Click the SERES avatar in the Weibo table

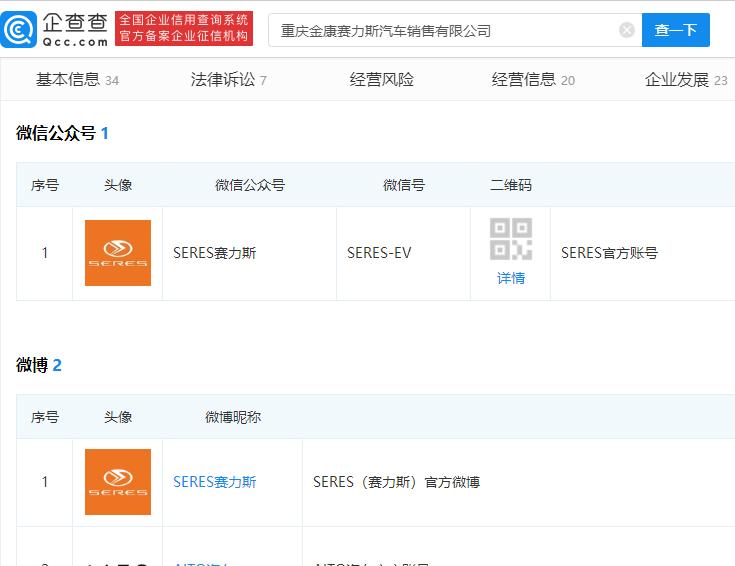(x=118, y=482)
